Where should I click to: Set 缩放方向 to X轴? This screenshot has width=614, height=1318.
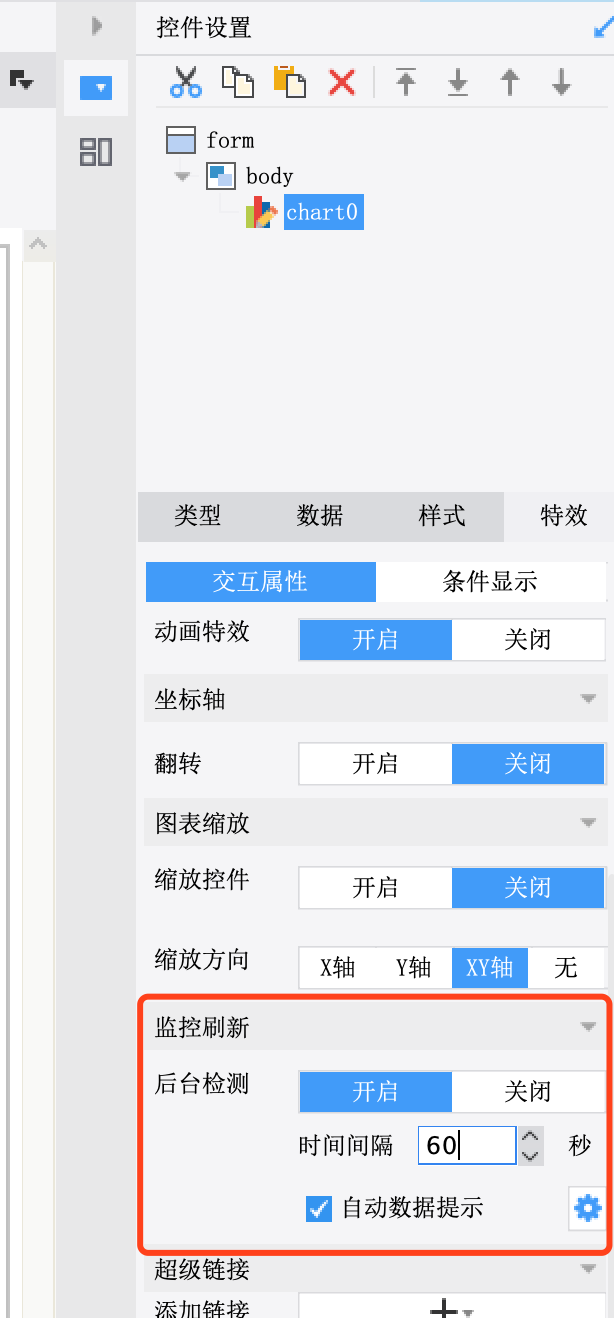point(338,967)
